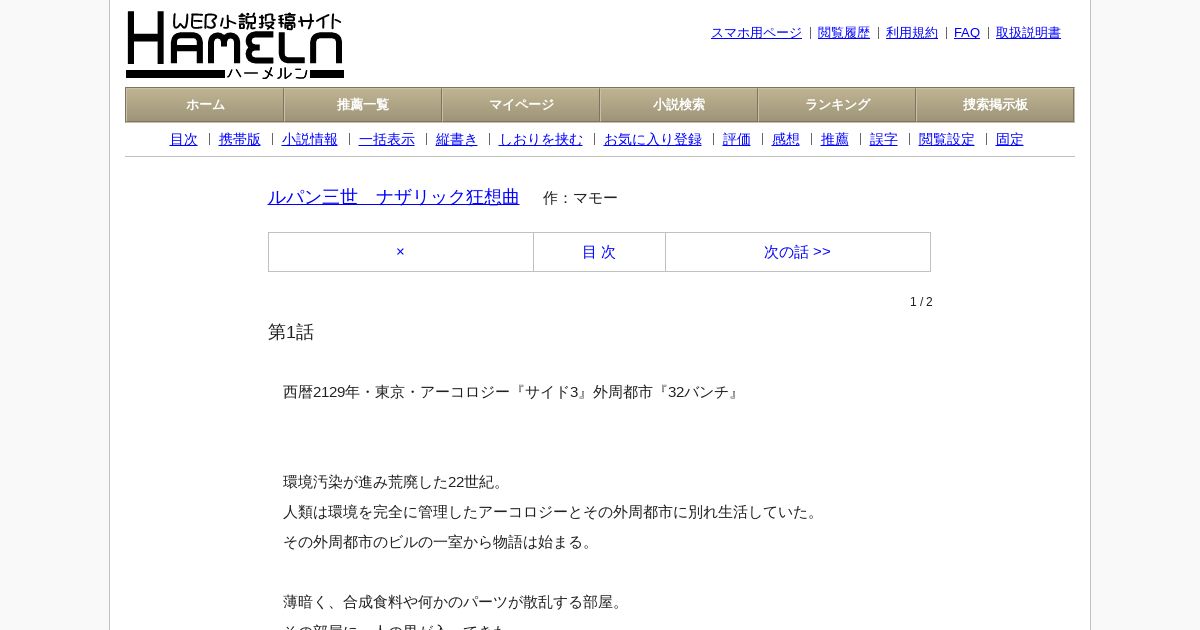Click the line starting 人類は環境を完全に管理した
1200x630 pixels.
(x=553, y=512)
